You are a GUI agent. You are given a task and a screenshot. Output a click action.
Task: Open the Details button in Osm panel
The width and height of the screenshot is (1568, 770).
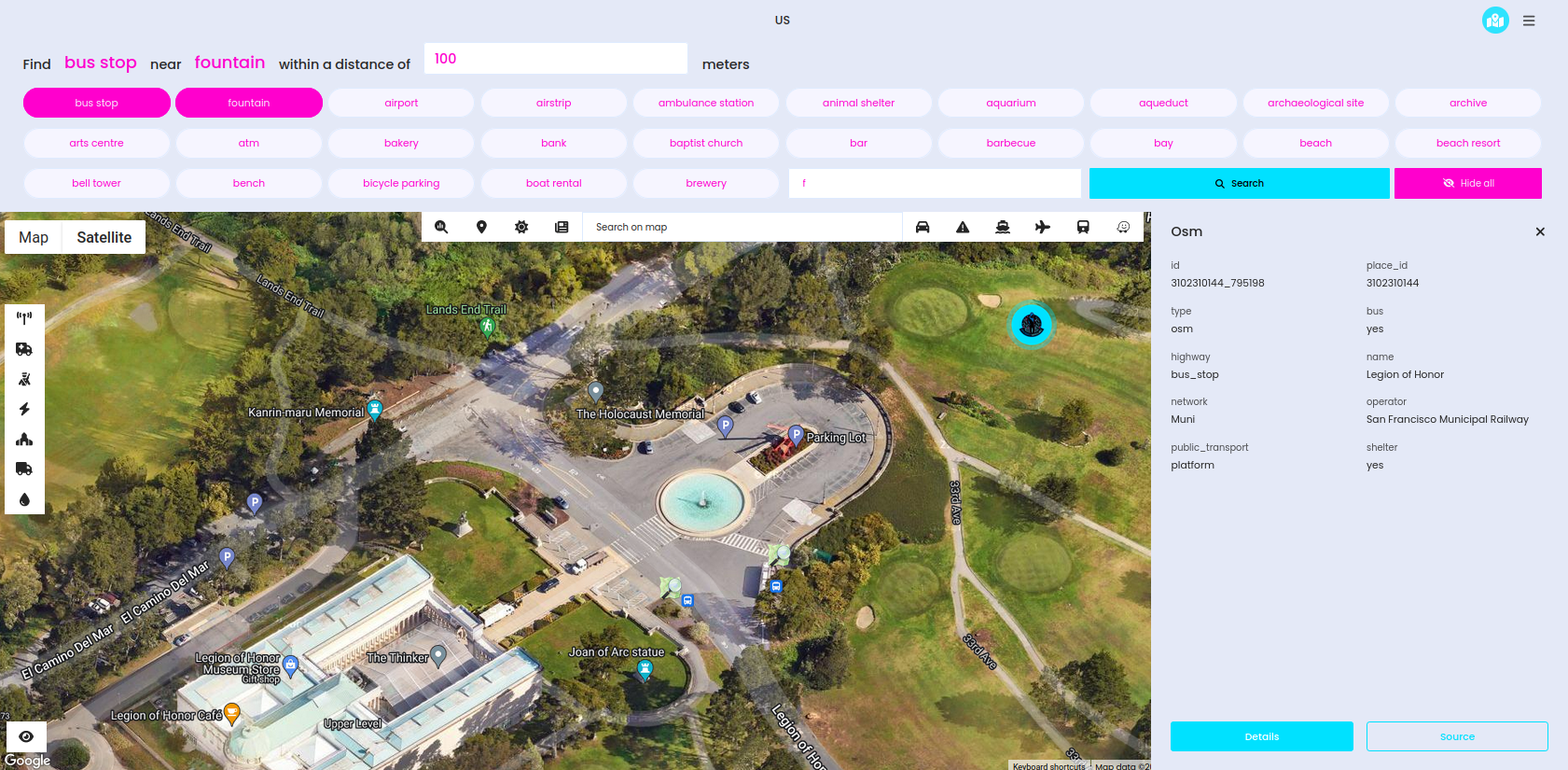(x=1262, y=736)
